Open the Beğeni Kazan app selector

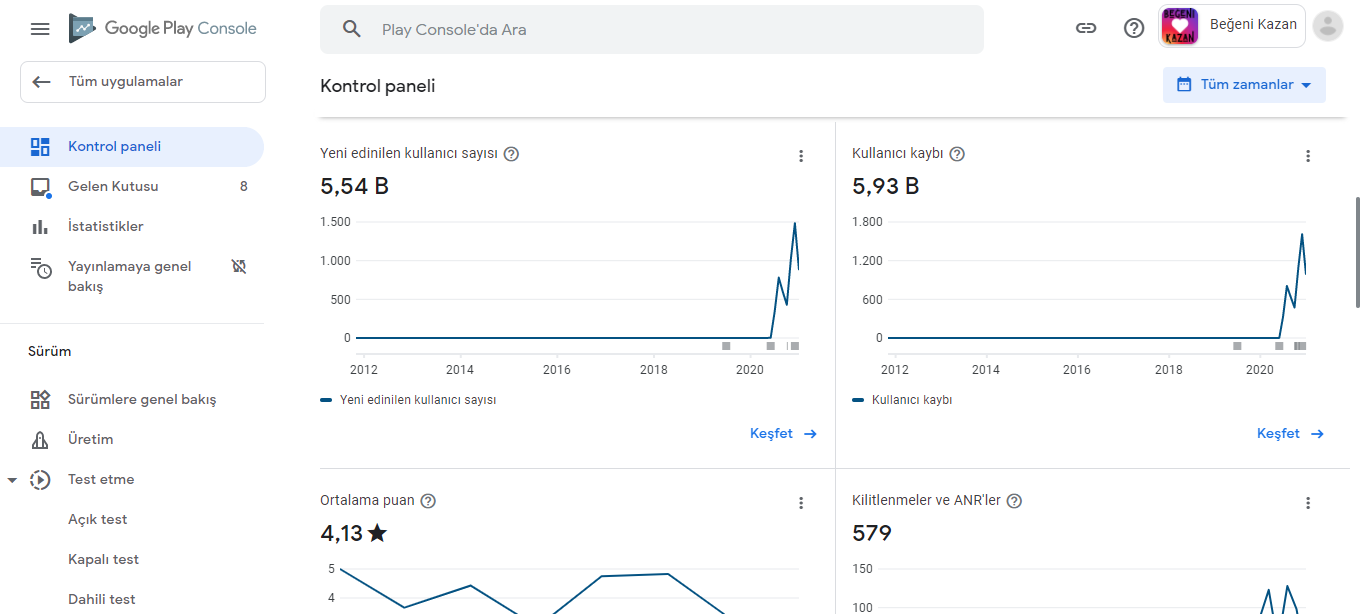(1231, 27)
